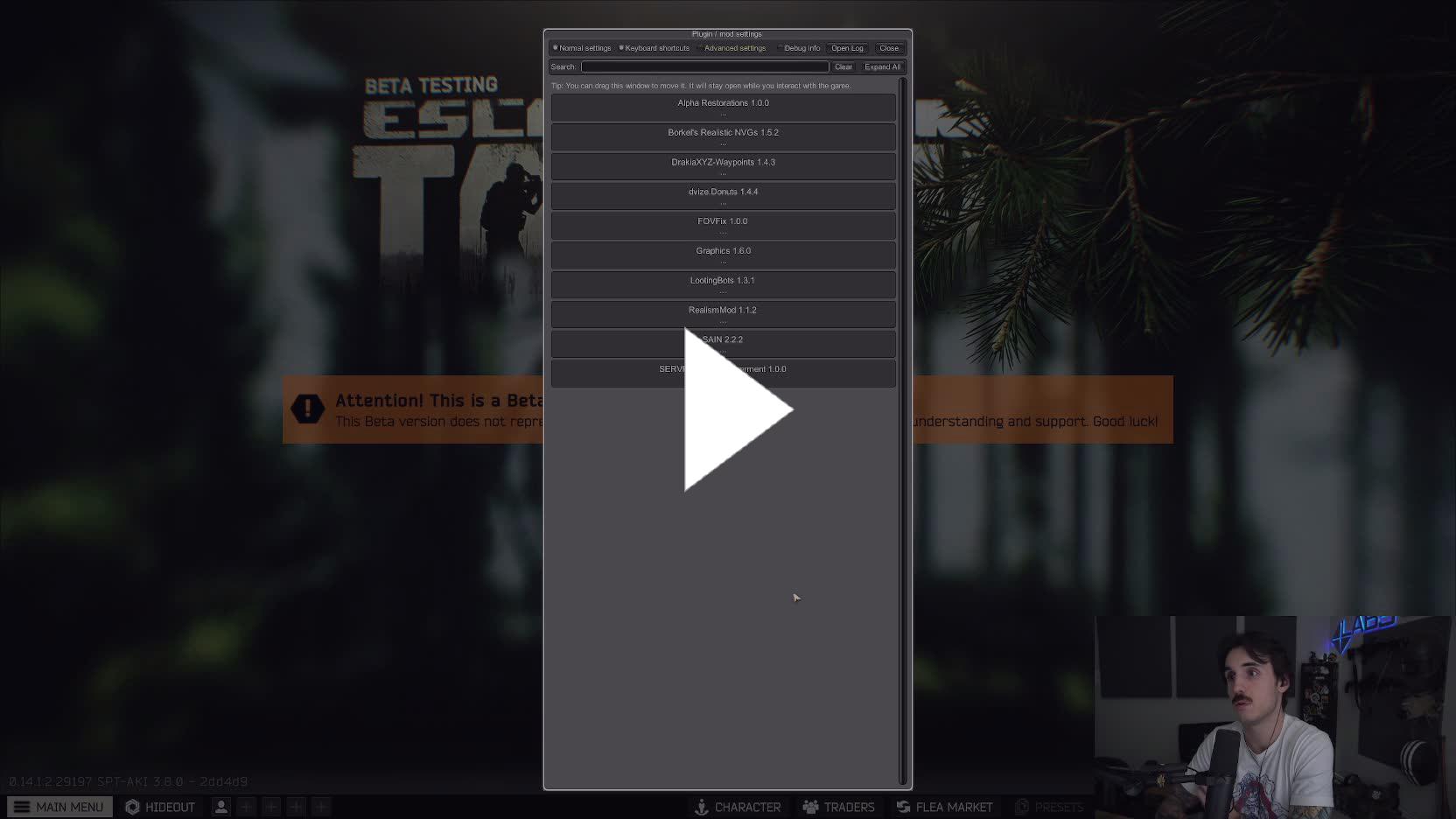
Task: Enable the Advanced settings checkbox
Action: pos(700,48)
